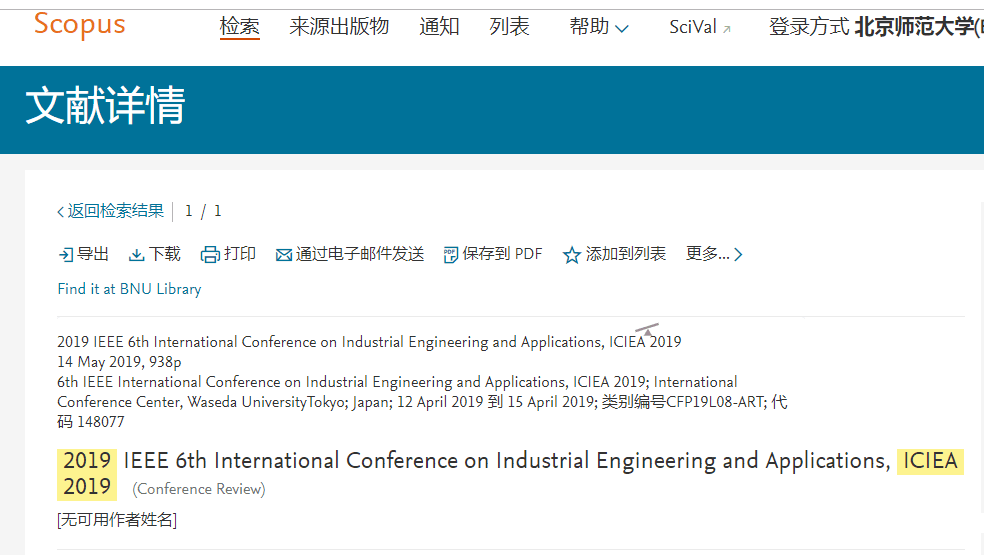This screenshot has width=984, height=555.
Task: Open the 检索 search tab
Action: tap(240, 27)
